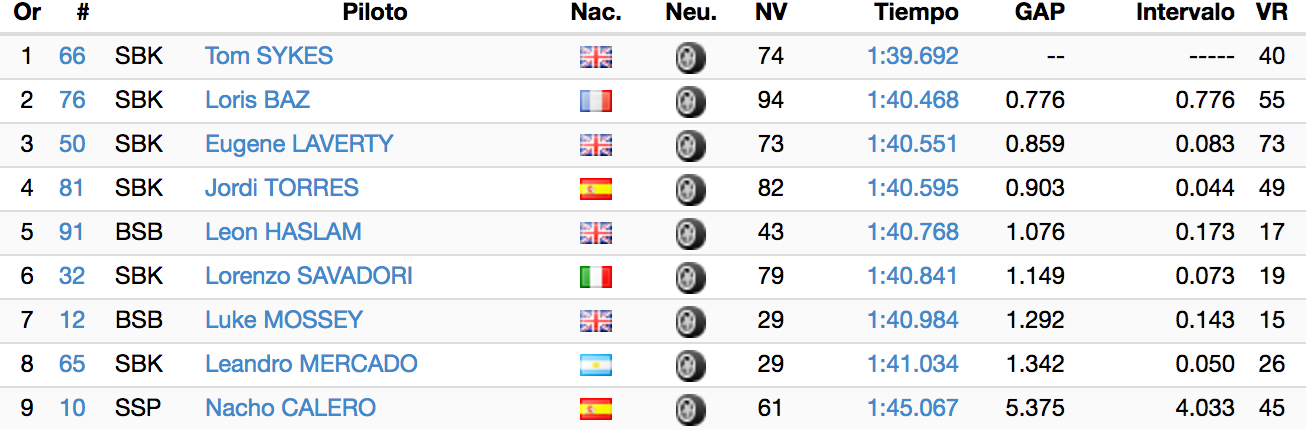Image resolution: width=1306 pixels, height=430 pixels.
Task: Click the UK flag next to Leon Haslam
Action: [596, 233]
